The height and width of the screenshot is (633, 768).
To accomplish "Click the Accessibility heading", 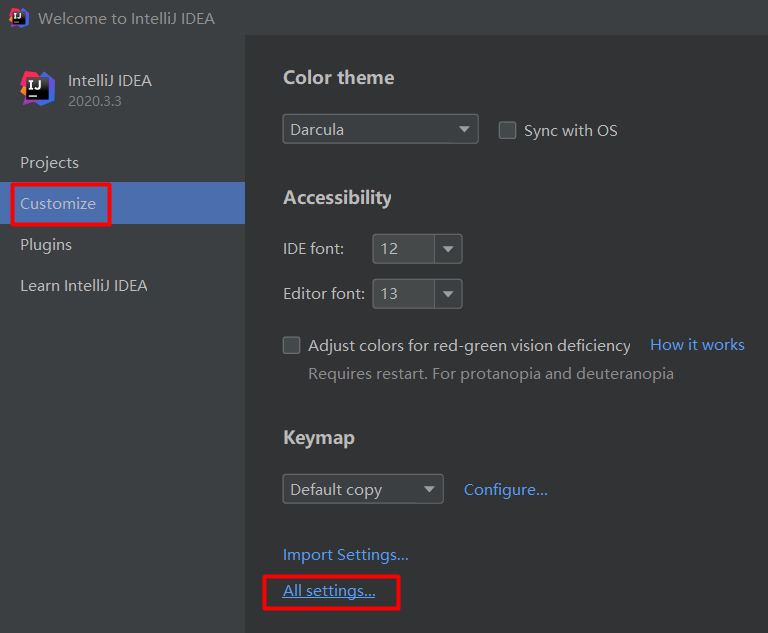I will [x=337, y=198].
